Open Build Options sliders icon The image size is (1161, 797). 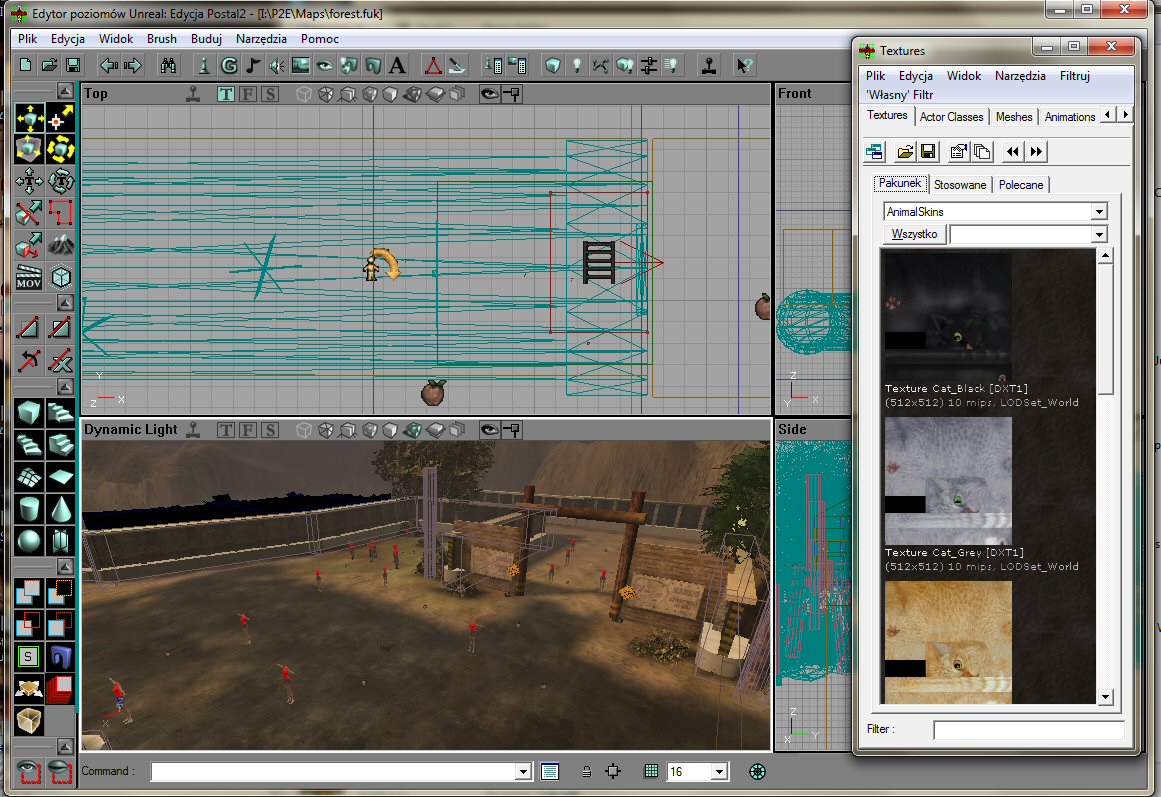click(649, 65)
